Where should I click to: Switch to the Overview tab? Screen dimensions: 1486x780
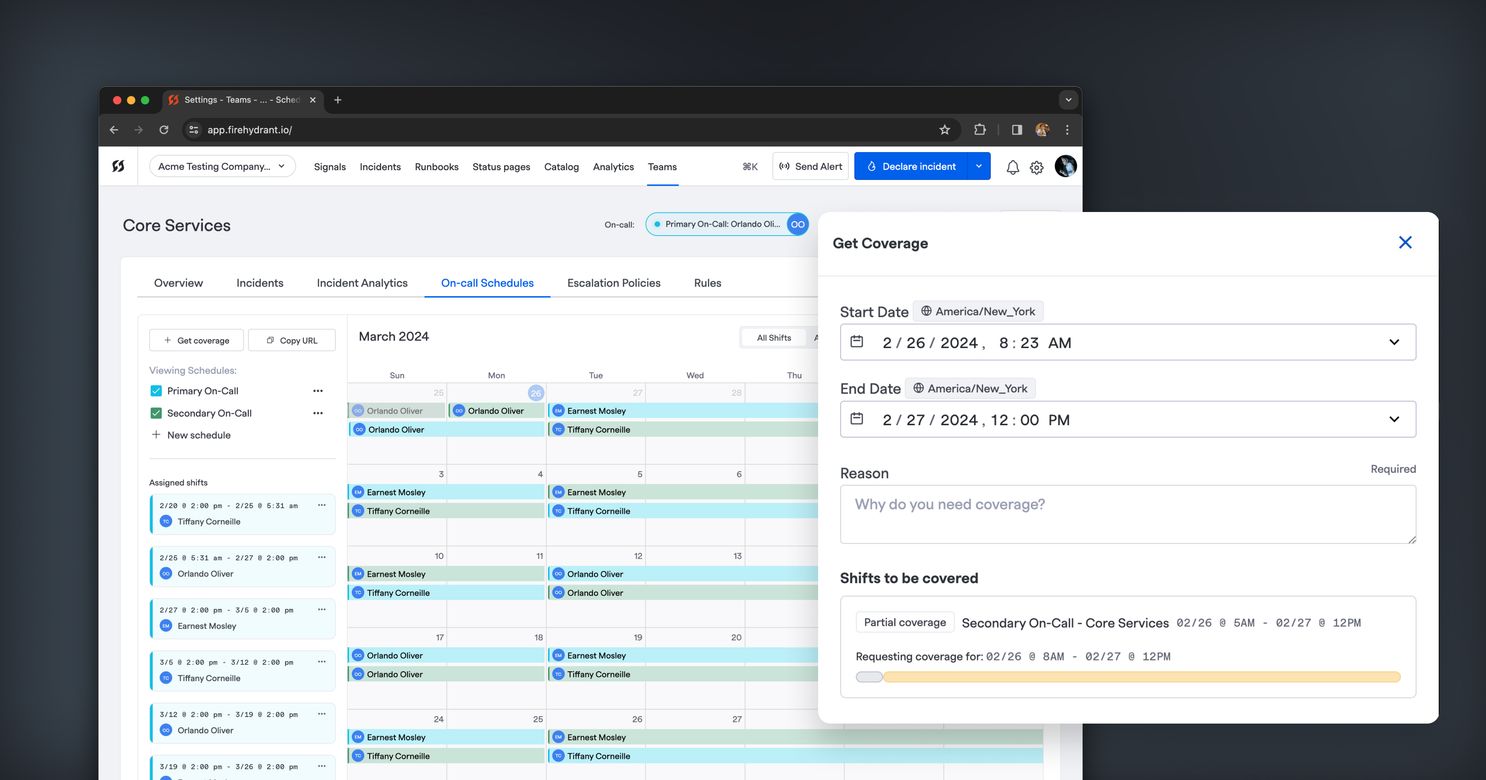pos(178,283)
